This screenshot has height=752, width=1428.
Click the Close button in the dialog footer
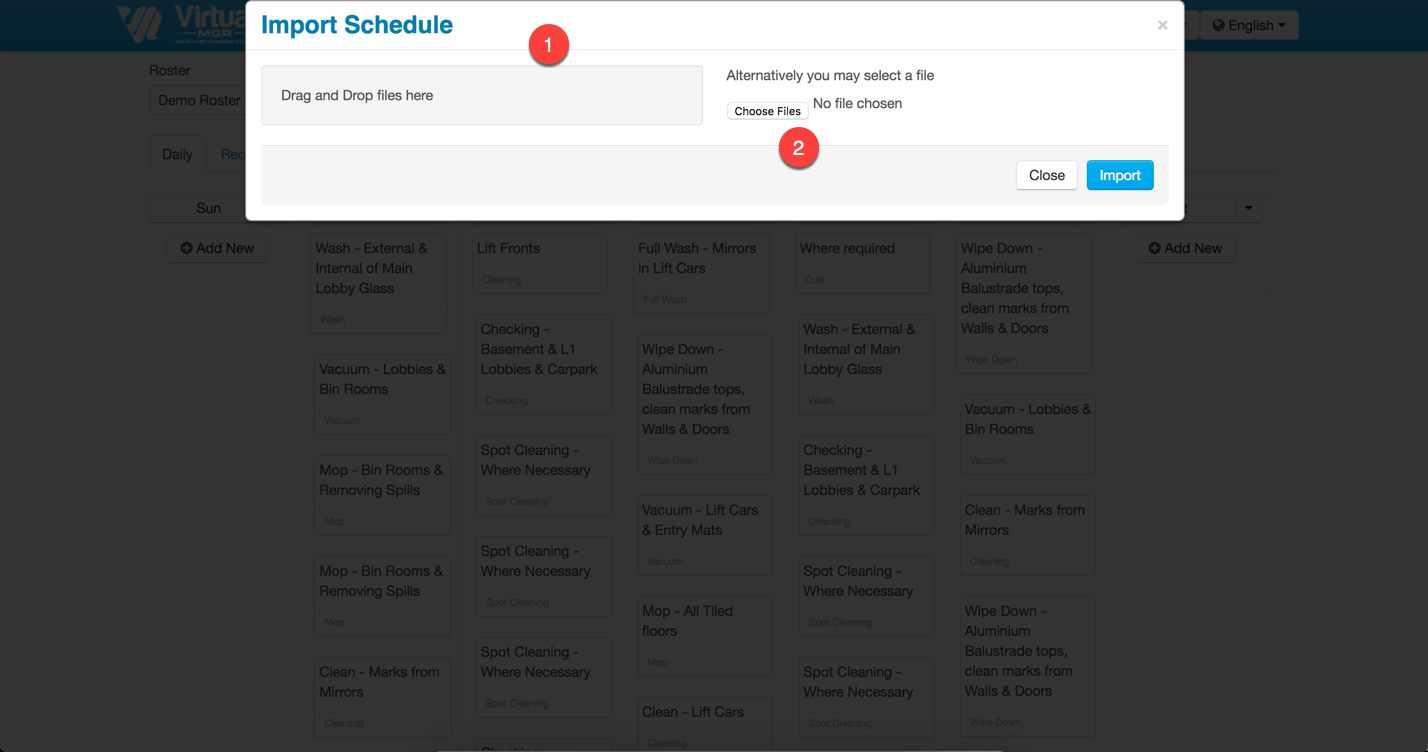[x=1046, y=175]
